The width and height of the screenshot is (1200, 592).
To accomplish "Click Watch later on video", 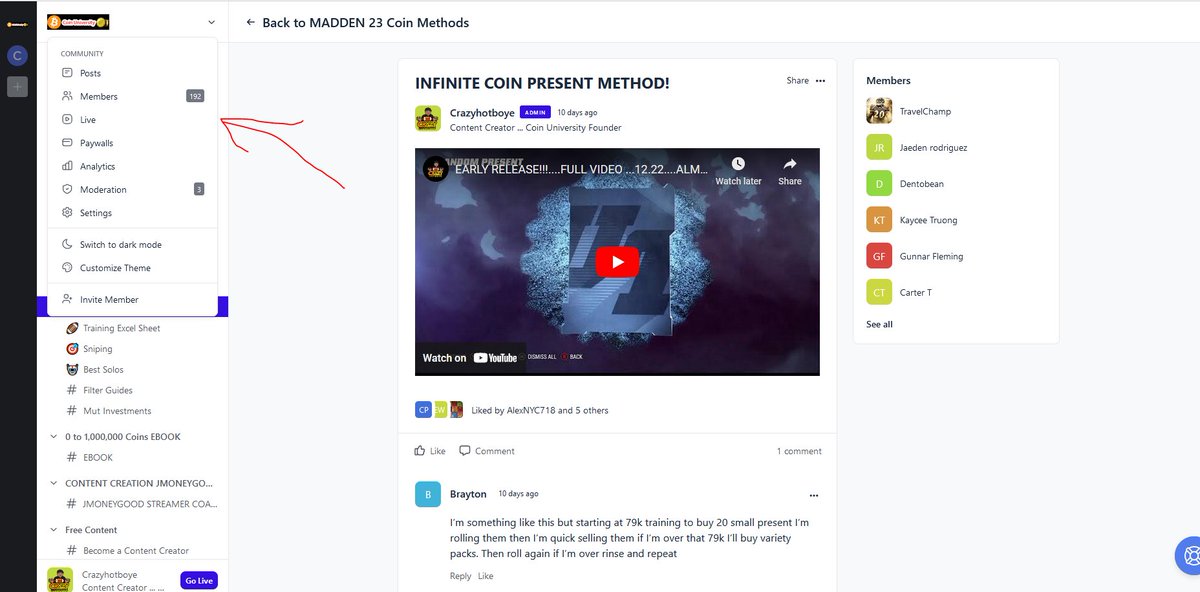I will 738,171.
